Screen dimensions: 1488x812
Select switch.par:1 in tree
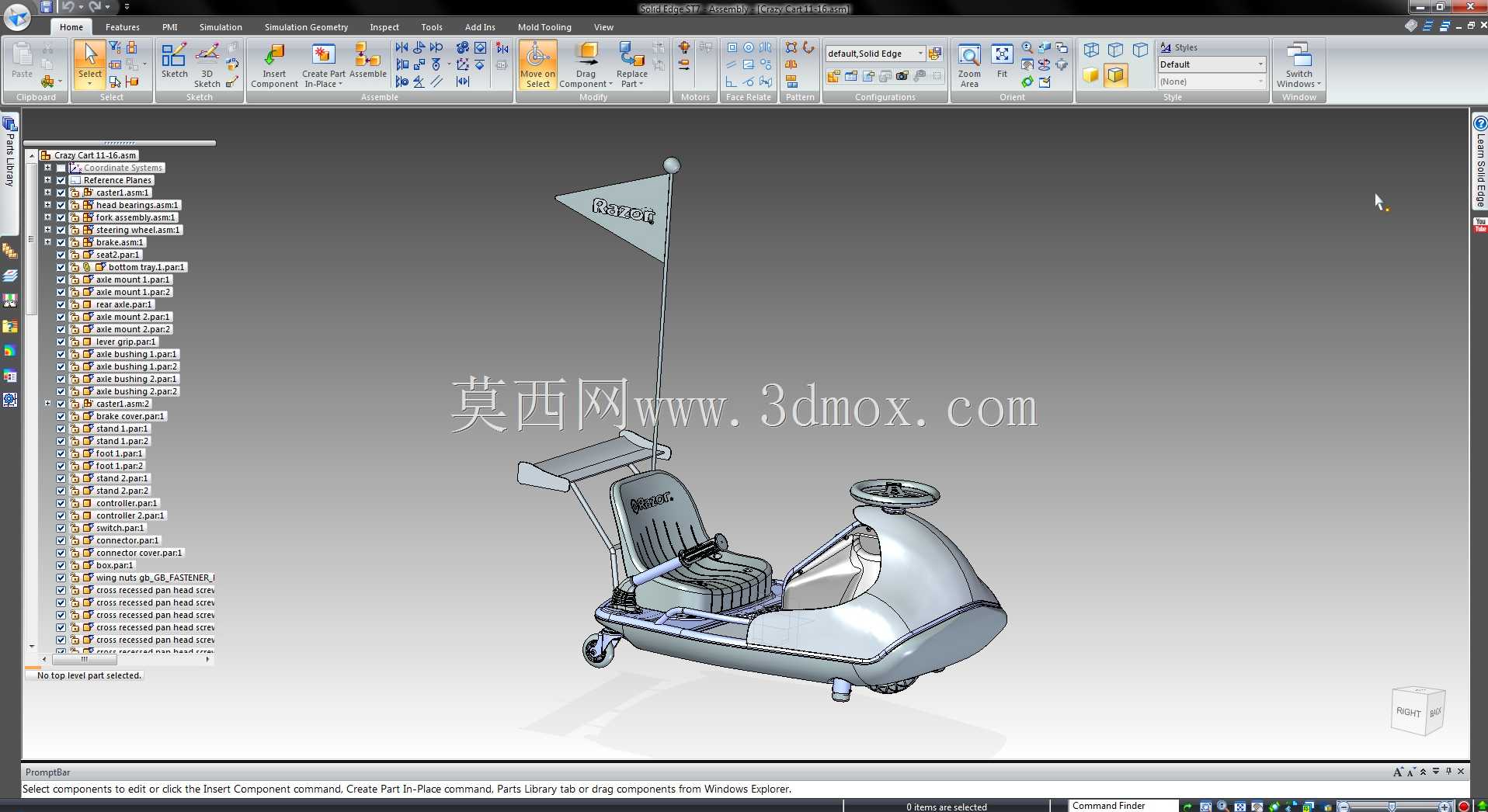click(x=120, y=528)
